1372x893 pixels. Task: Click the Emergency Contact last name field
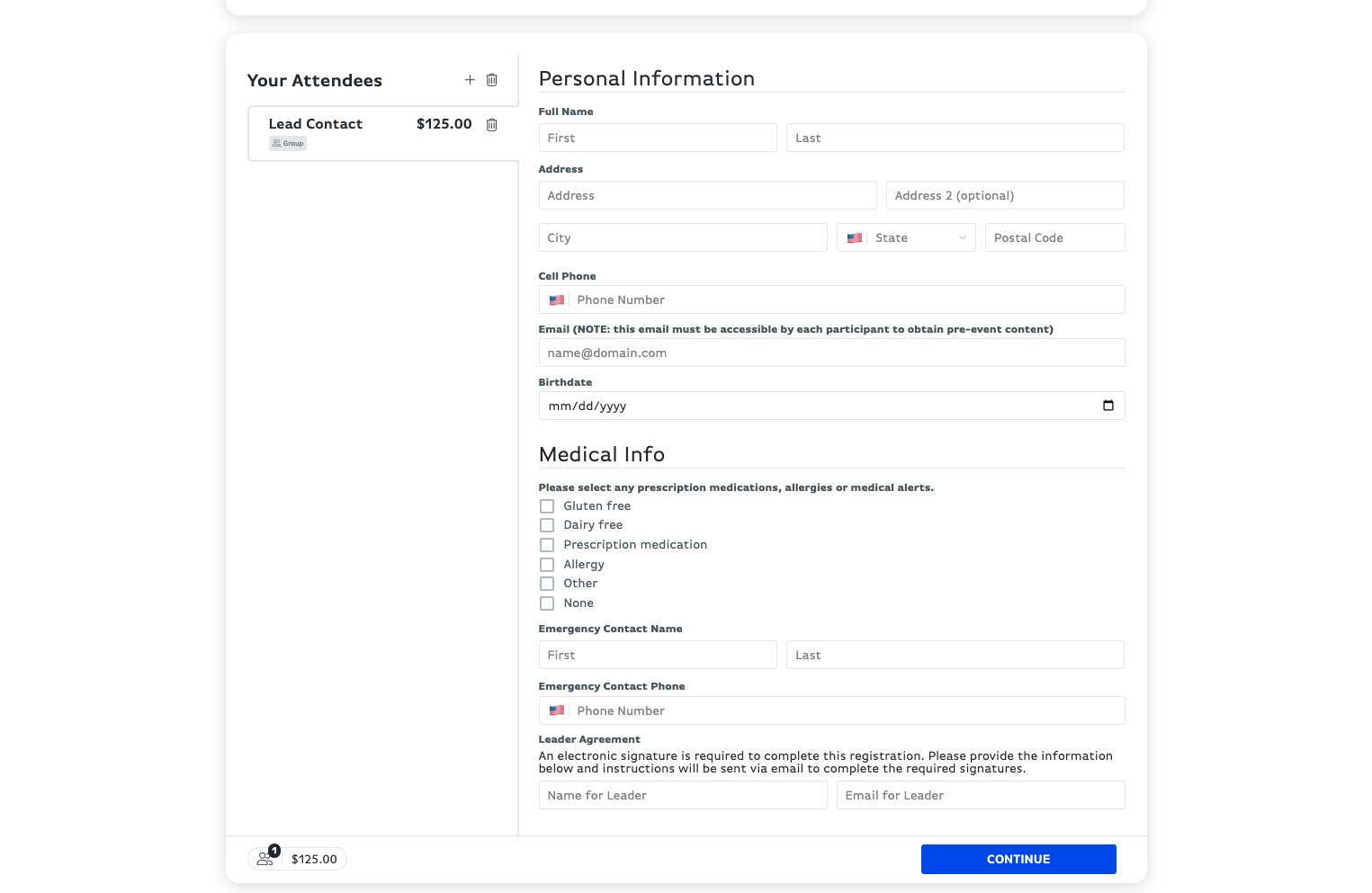(955, 655)
